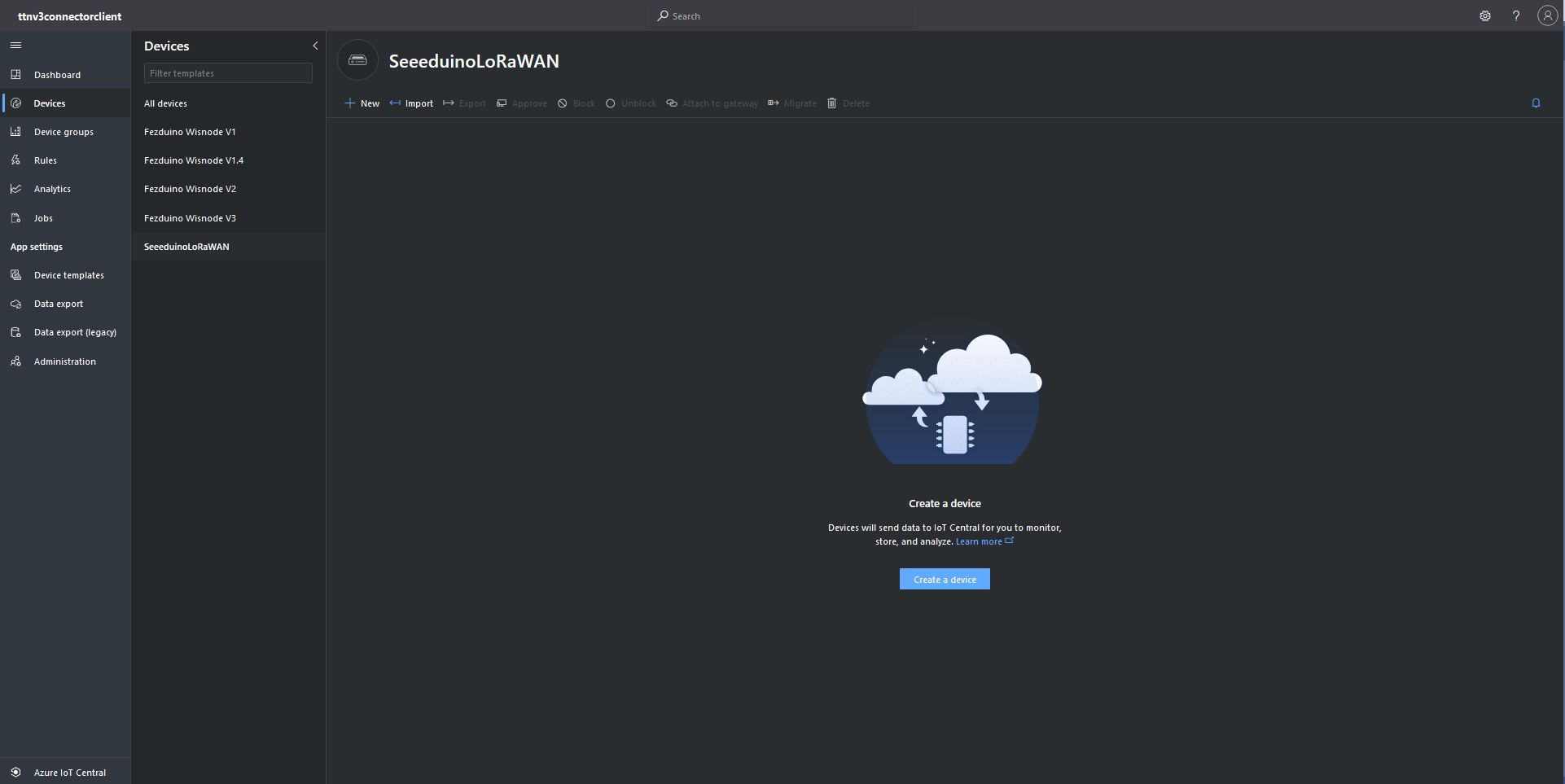Viewport: 1565px width, 784px height.
Task: Navigate to Analytics
Action: click(x=52, y=189)
